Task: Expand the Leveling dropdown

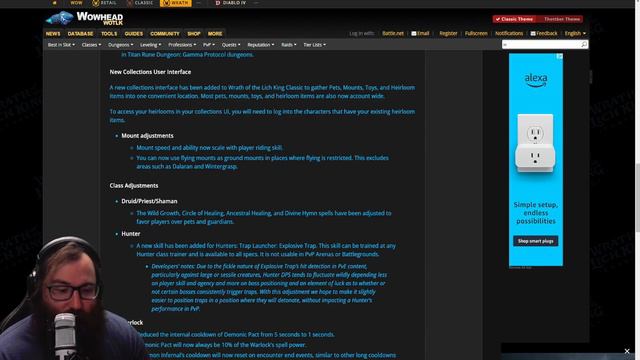Action: click(x=150, y=45)
